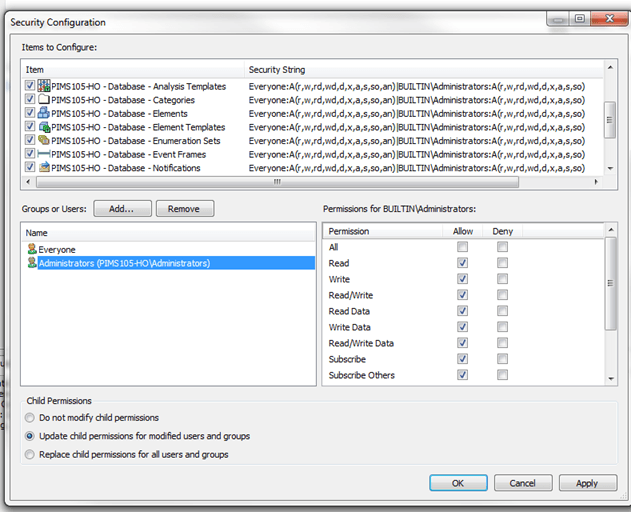Click the Analysis Templates item icon
631x512 pixels.
[44, 86]
